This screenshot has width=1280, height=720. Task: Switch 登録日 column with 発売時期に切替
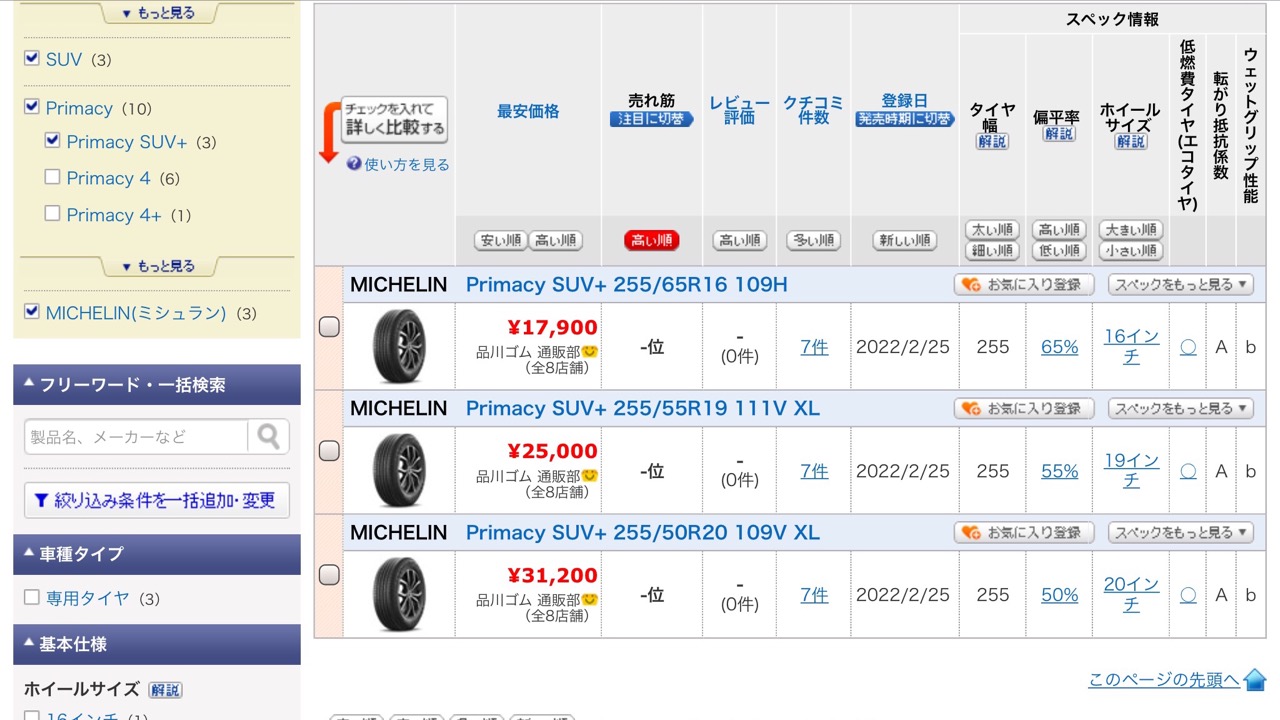905,119
